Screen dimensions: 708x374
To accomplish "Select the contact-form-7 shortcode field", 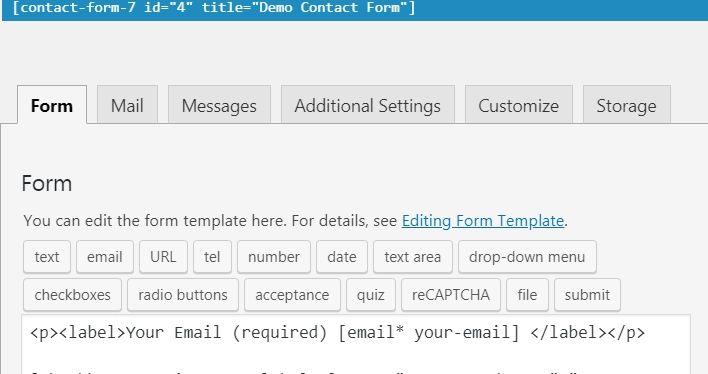I will [354, 8].
